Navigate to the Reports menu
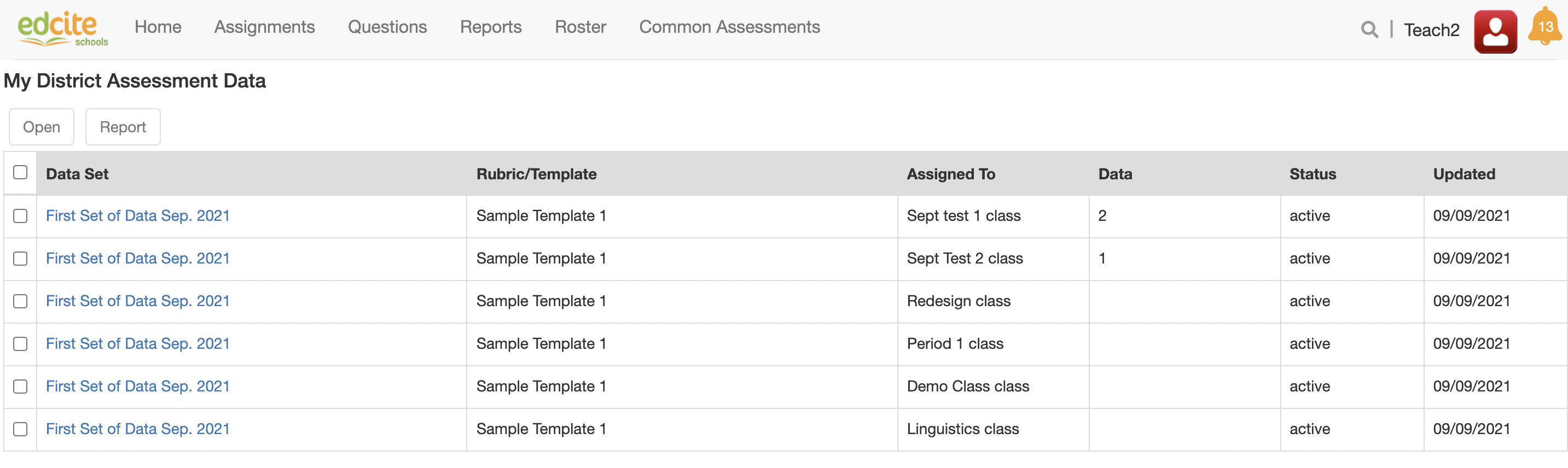1568x468 pixels. [491, 27]
